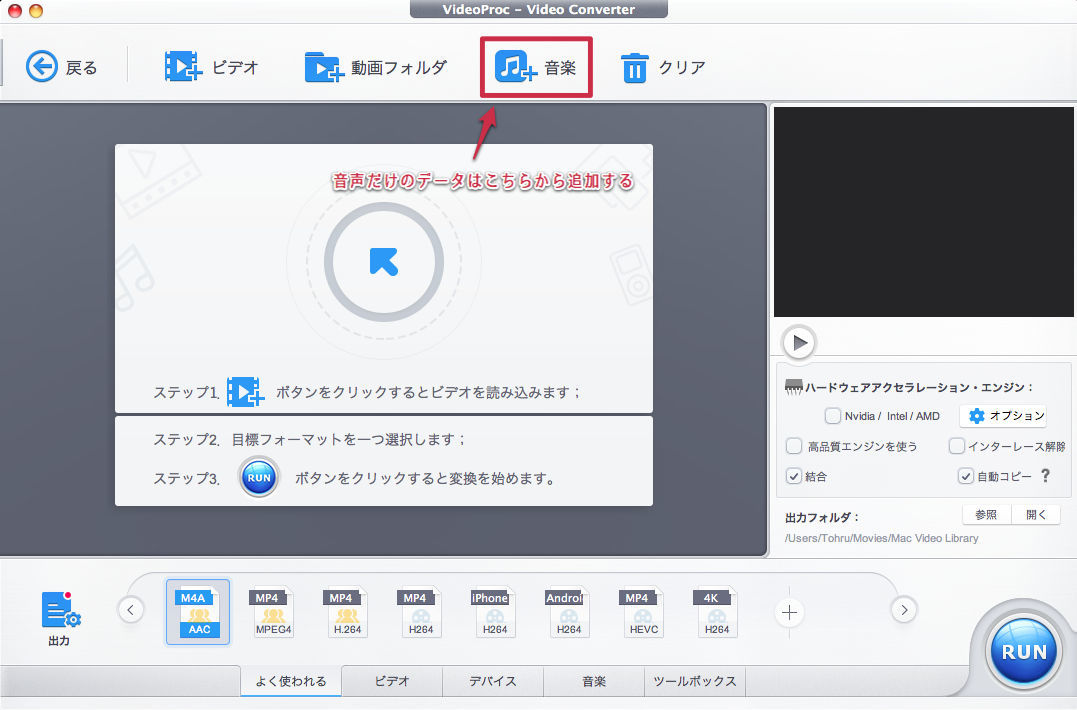Enable 高品質エンジンを使う checkbox
This screenshot has height=710, width=1077.
[x=794, y=446]
